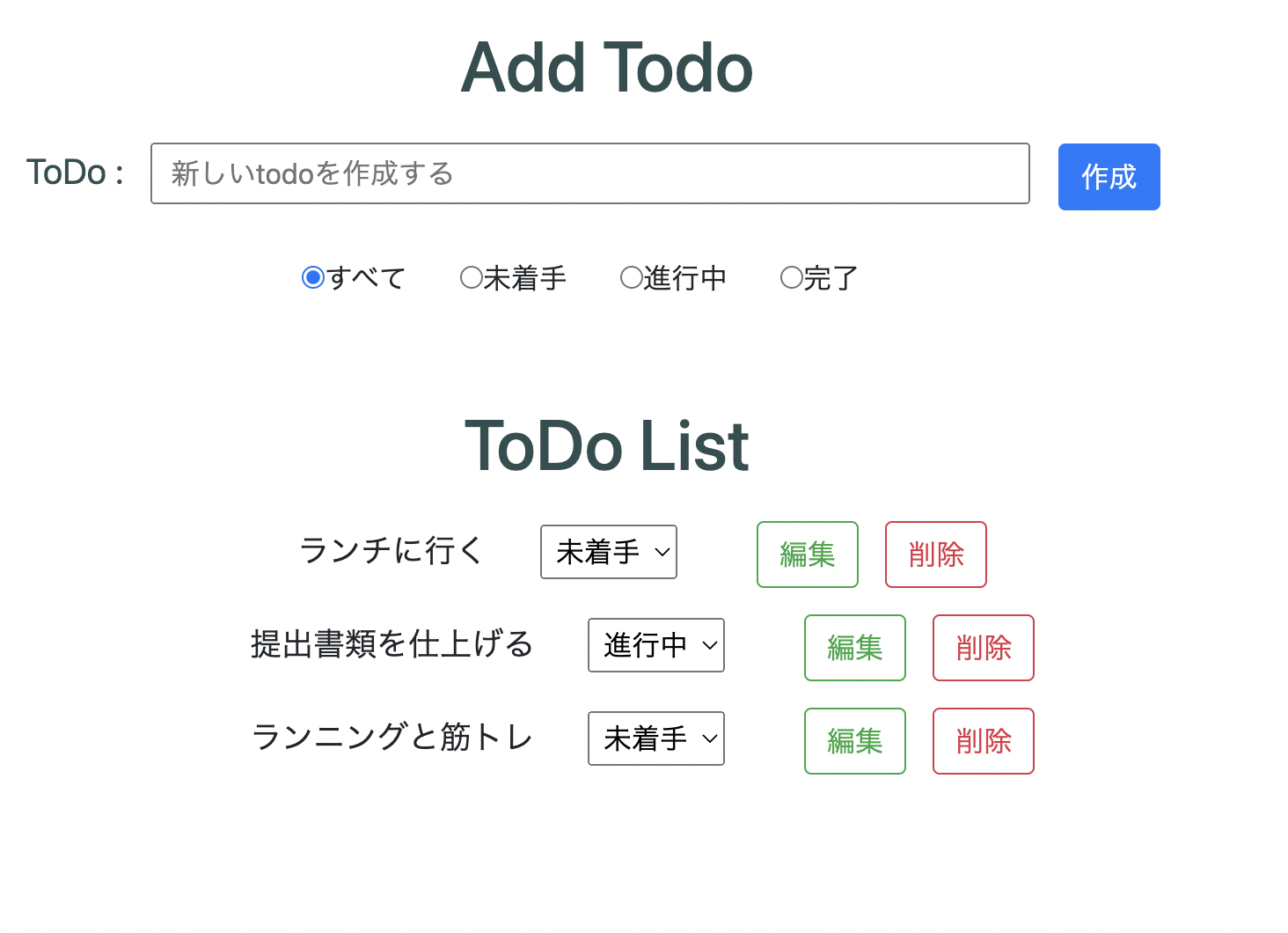Click the todo text 提出書類を仕上げる
Screen dimensions: 1288x933
[x=392, y=644]
